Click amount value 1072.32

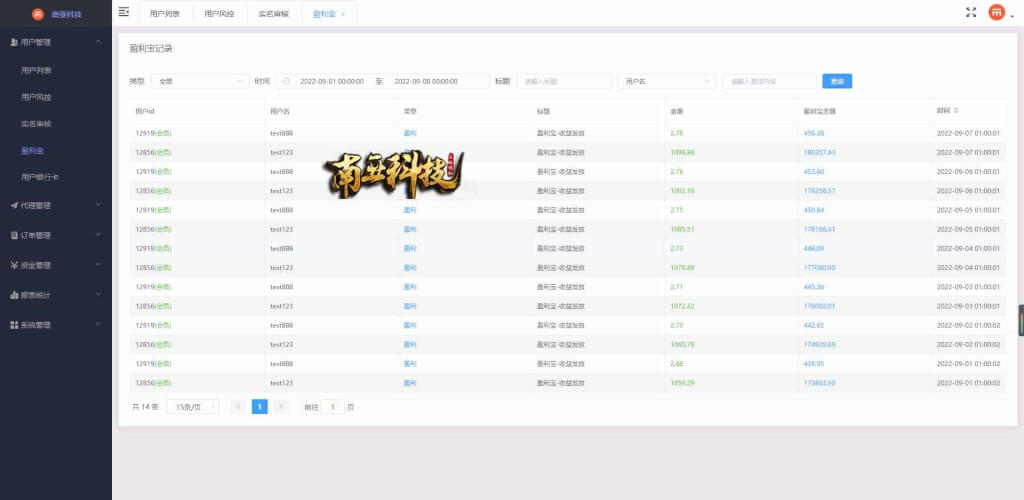click(x=682, y=306)
